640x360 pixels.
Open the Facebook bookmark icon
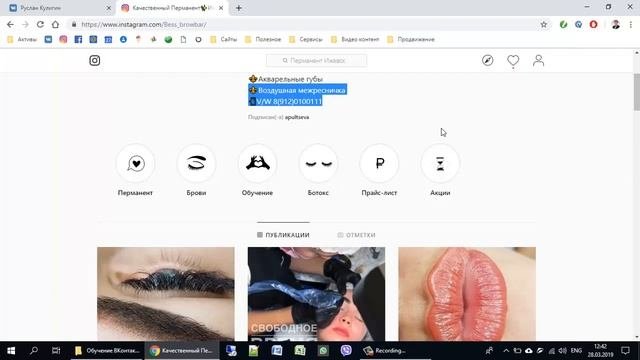78,39
